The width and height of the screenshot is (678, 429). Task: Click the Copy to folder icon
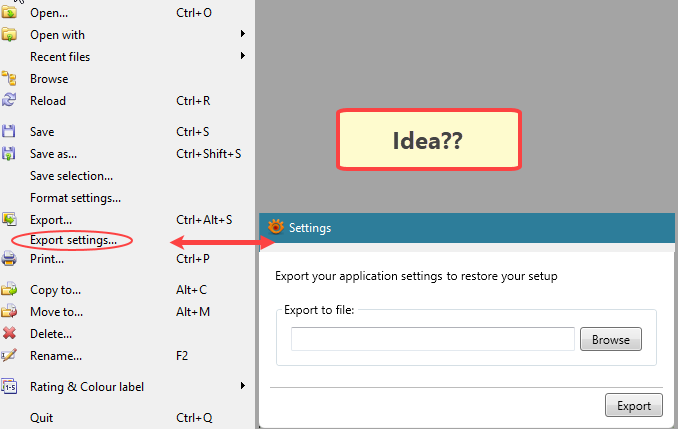(x=10, y=290)
